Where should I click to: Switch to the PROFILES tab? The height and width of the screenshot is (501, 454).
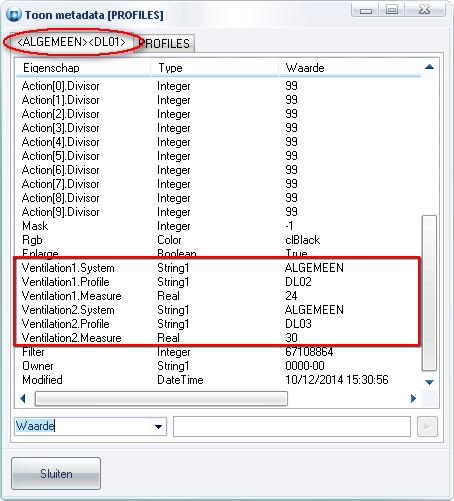click(165, 43)
